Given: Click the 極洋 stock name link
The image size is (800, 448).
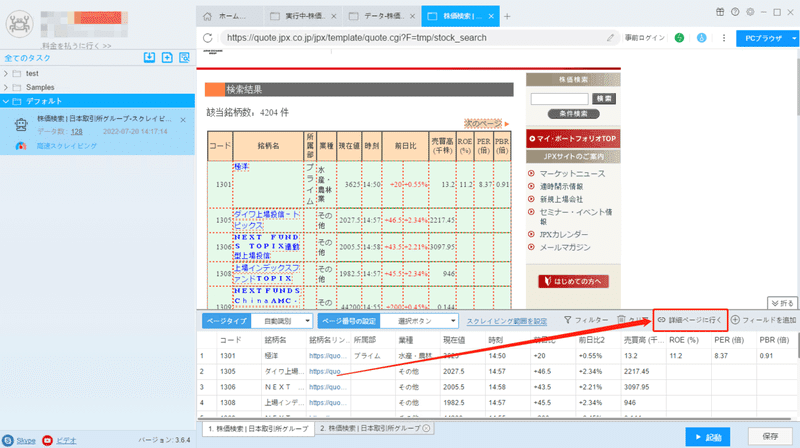Looking at the screenshot, I should pyautogui.click(x=241, y=167).
